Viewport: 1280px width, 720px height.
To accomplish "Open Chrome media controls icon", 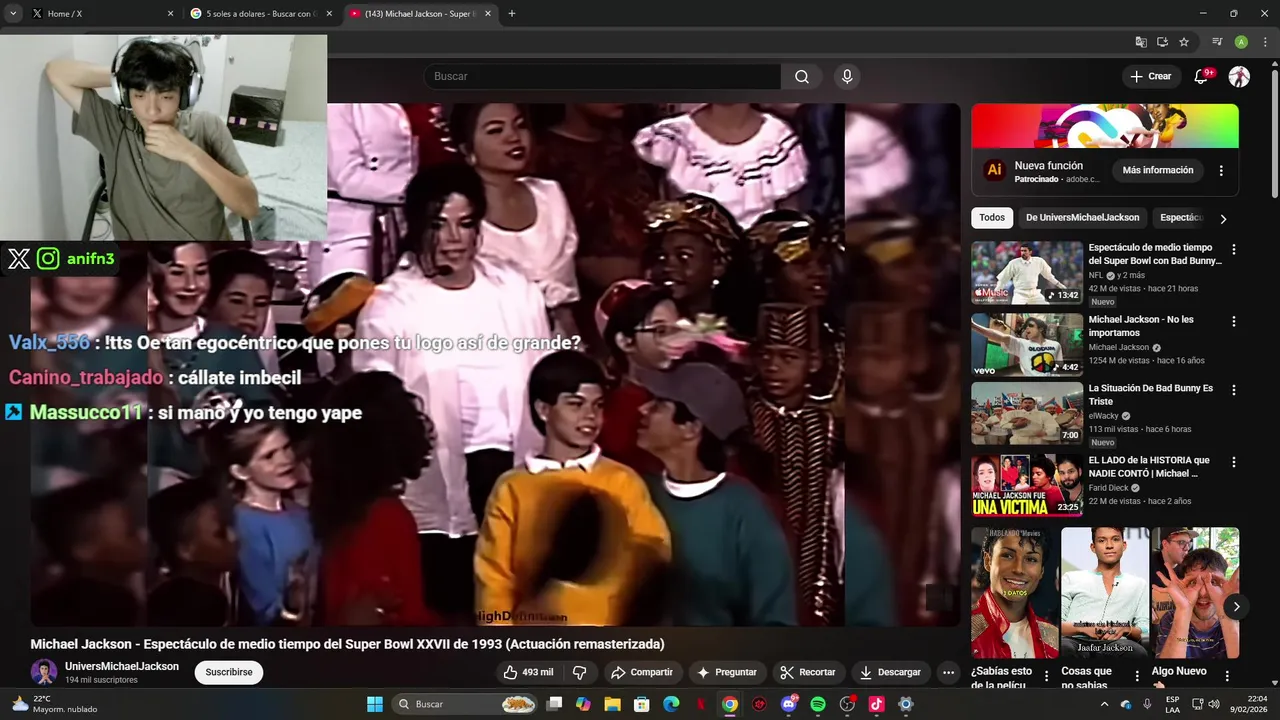I will [x=1217, y=42].
